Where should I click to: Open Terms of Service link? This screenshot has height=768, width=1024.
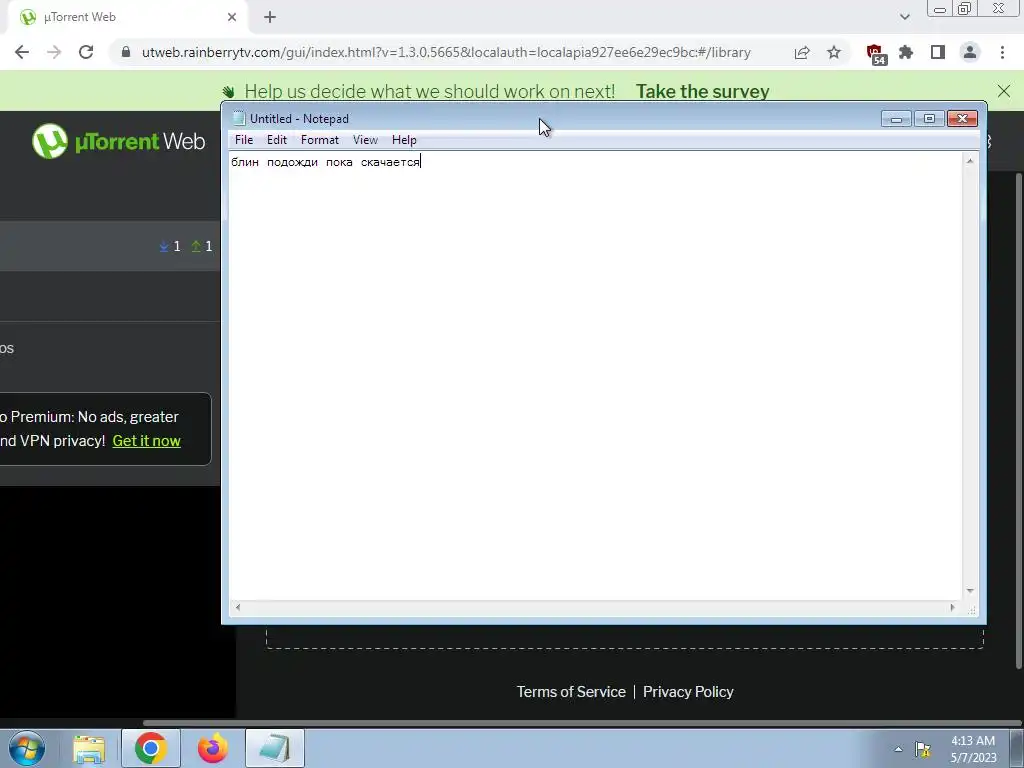click(571, 692)
